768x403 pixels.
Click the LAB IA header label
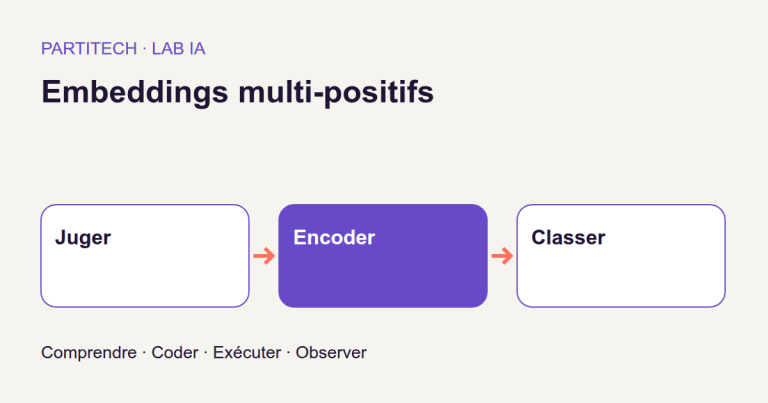click(178, 48)
